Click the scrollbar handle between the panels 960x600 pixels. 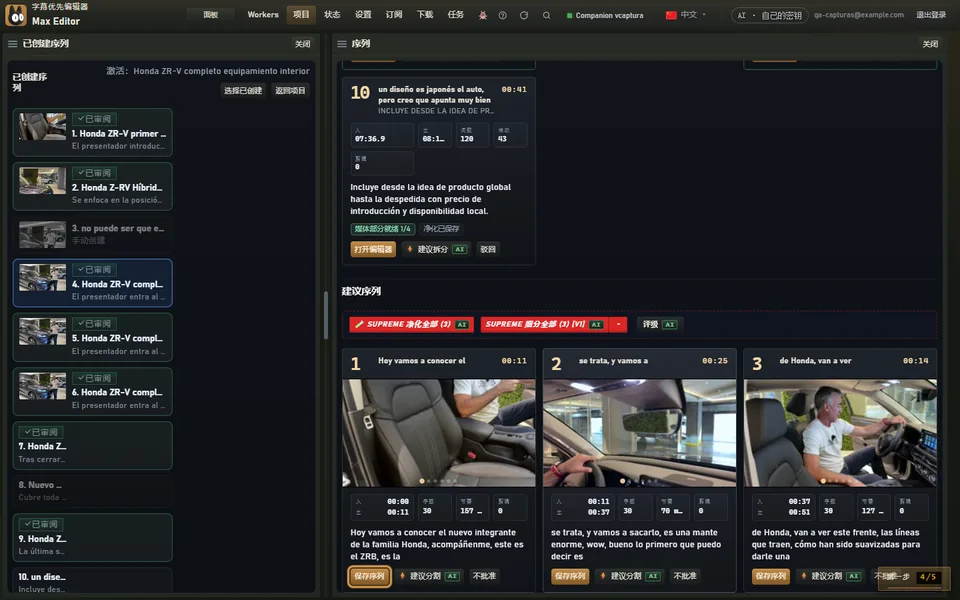[326, 315]
